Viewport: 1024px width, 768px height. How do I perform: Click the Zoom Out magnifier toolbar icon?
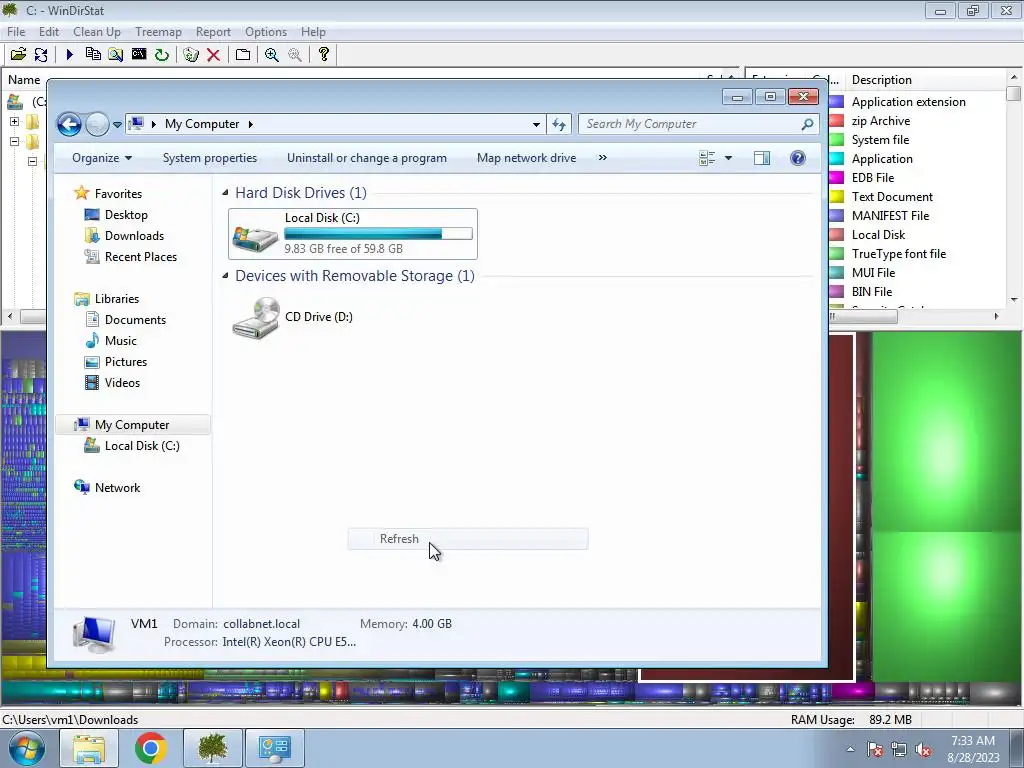tap(295, 54)
